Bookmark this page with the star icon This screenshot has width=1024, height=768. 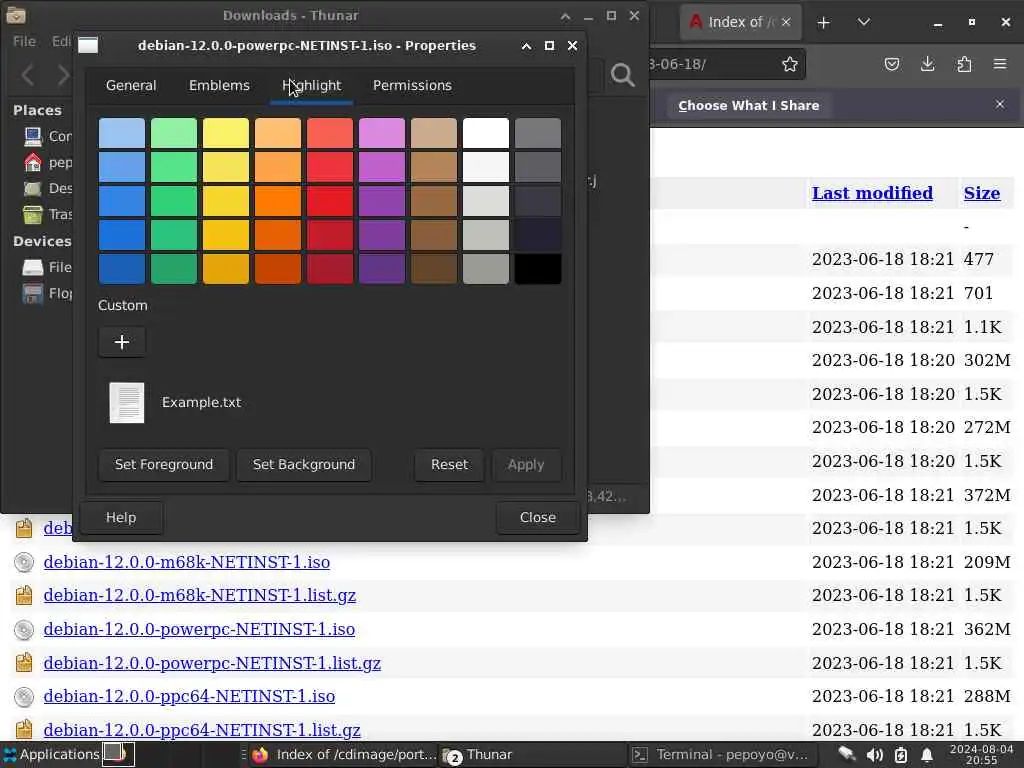click(x=790, y=64)
